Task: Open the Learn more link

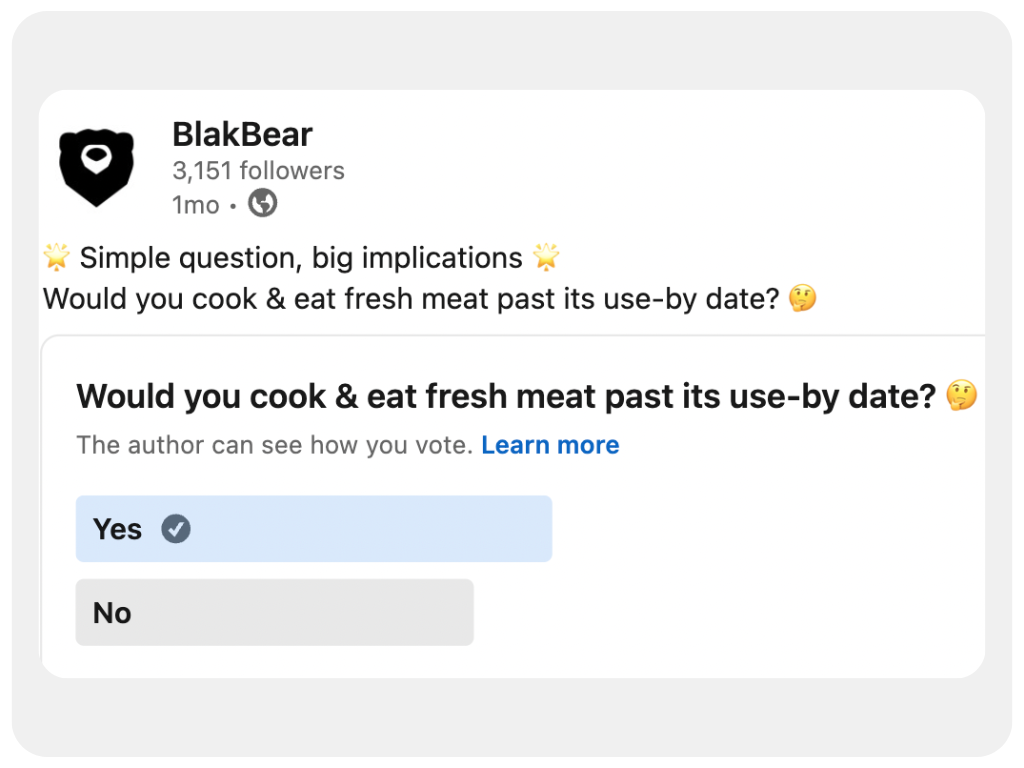Action: 550,445
